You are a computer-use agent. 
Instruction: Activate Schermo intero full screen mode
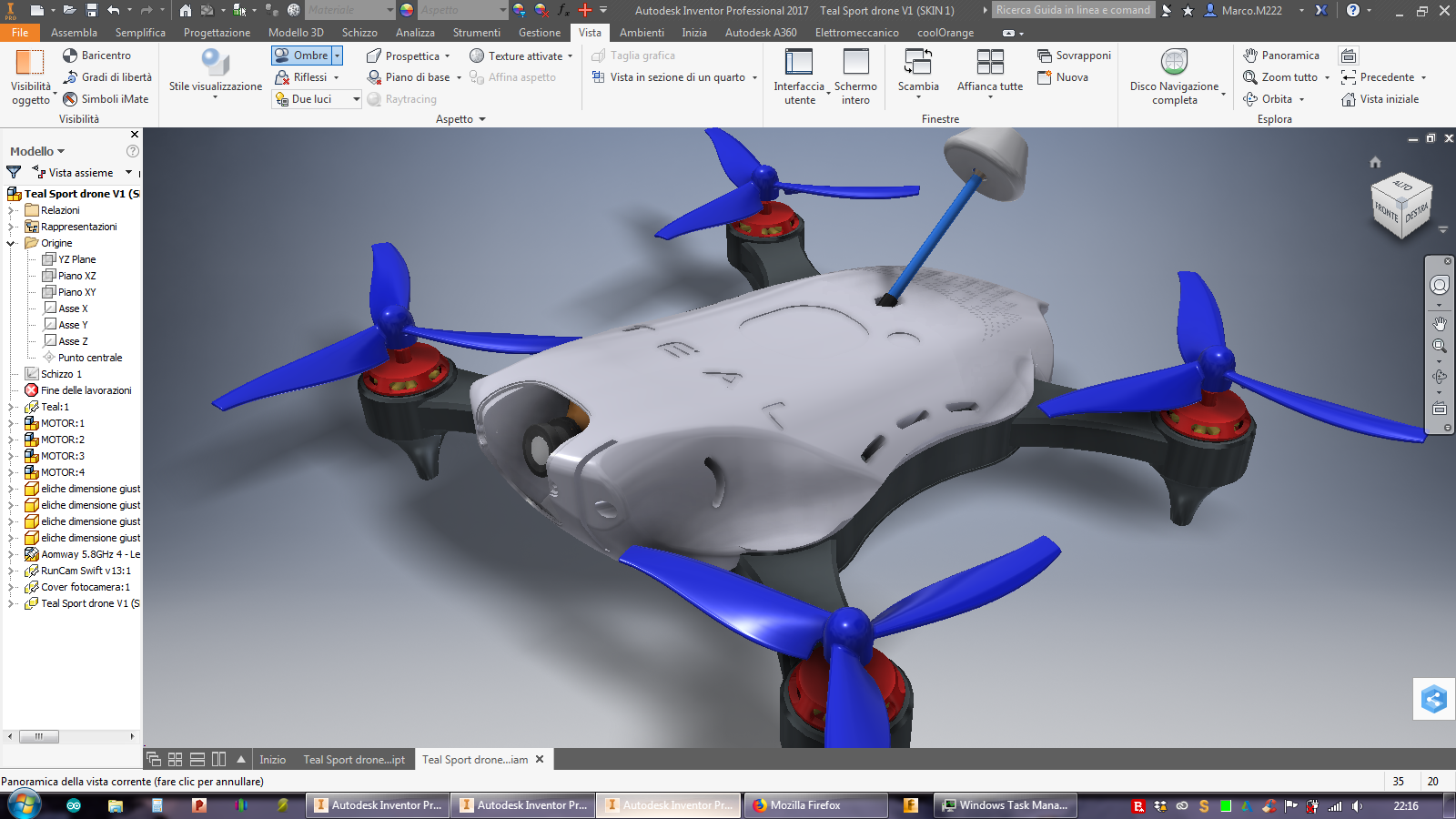(x=855, y=77)
